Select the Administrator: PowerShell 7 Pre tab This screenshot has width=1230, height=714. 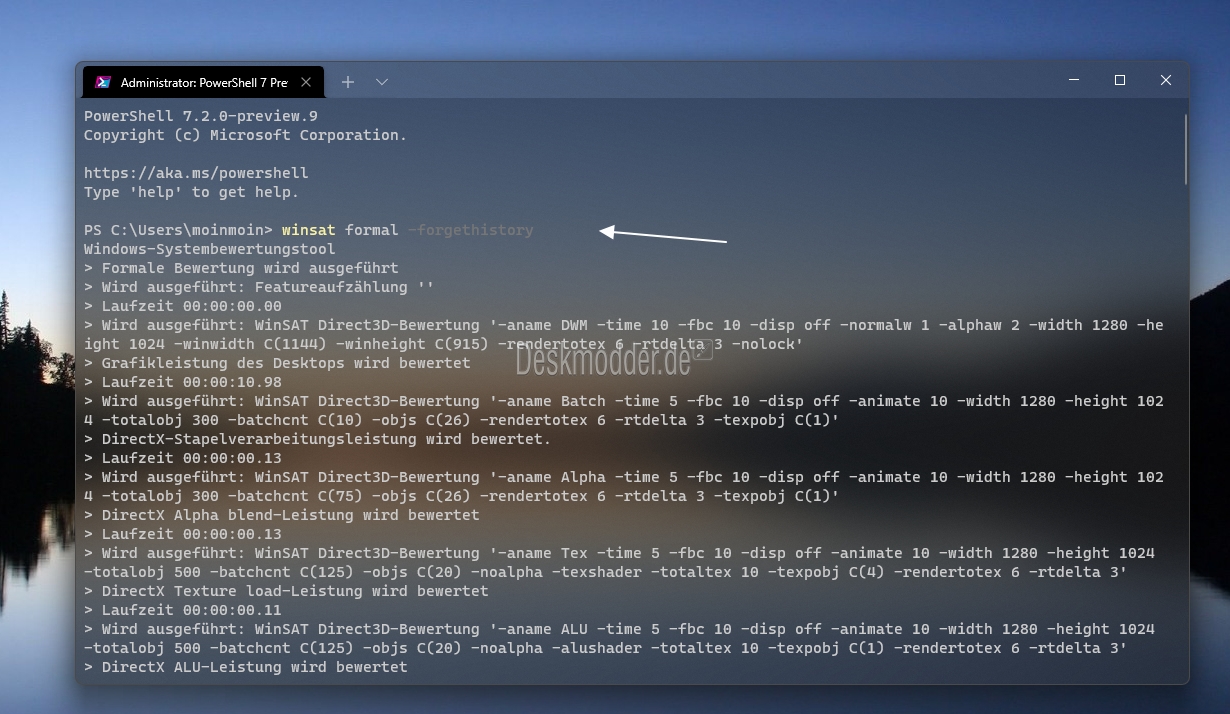click(x=204, y=82)
